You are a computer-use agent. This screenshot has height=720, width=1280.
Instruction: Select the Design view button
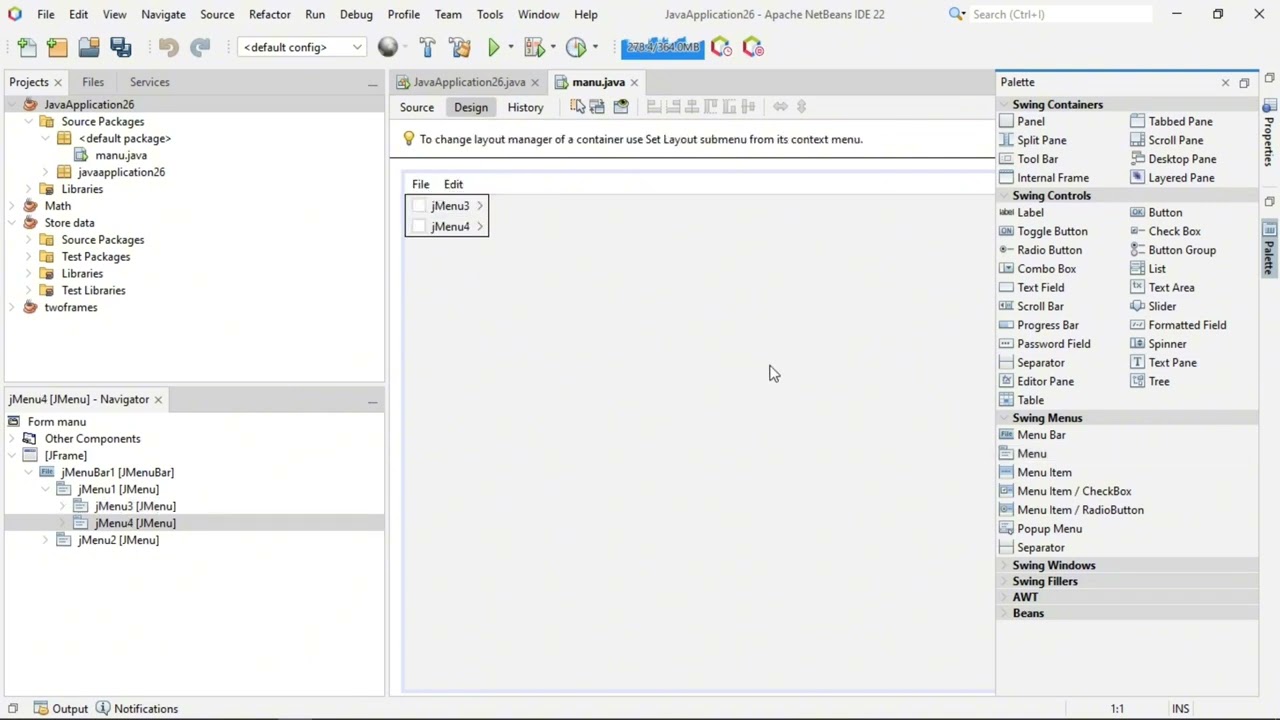[471, 107]
